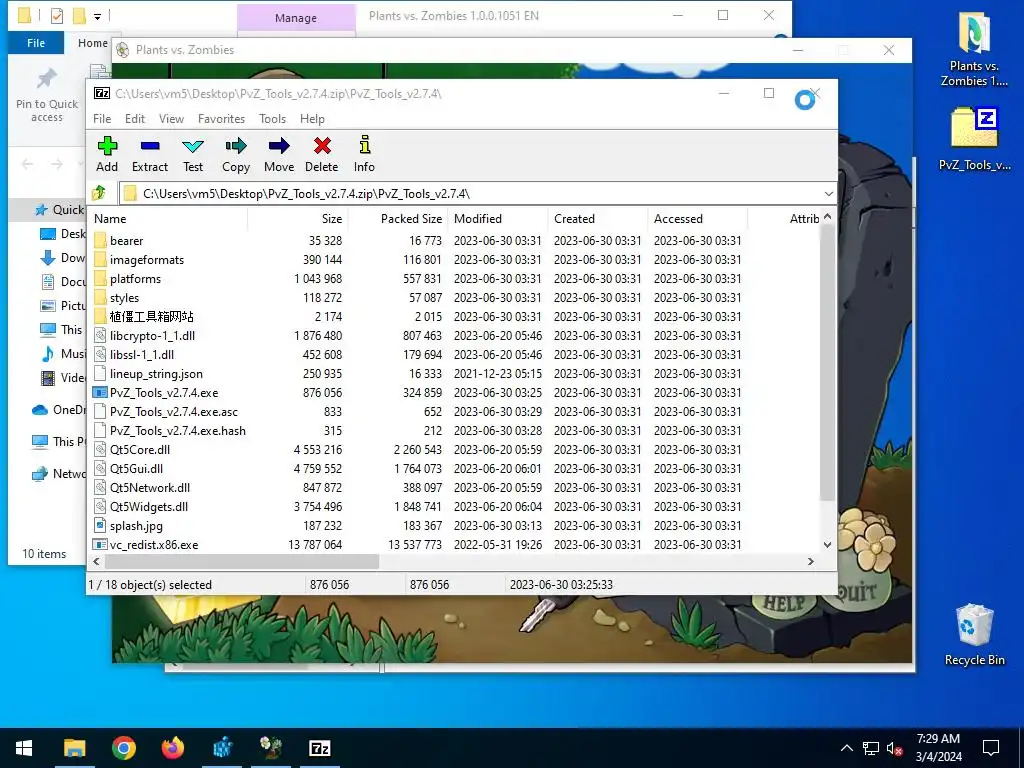Select the bearer folder icon
This screenshot has height=768, width=1024.
point(100,240)
